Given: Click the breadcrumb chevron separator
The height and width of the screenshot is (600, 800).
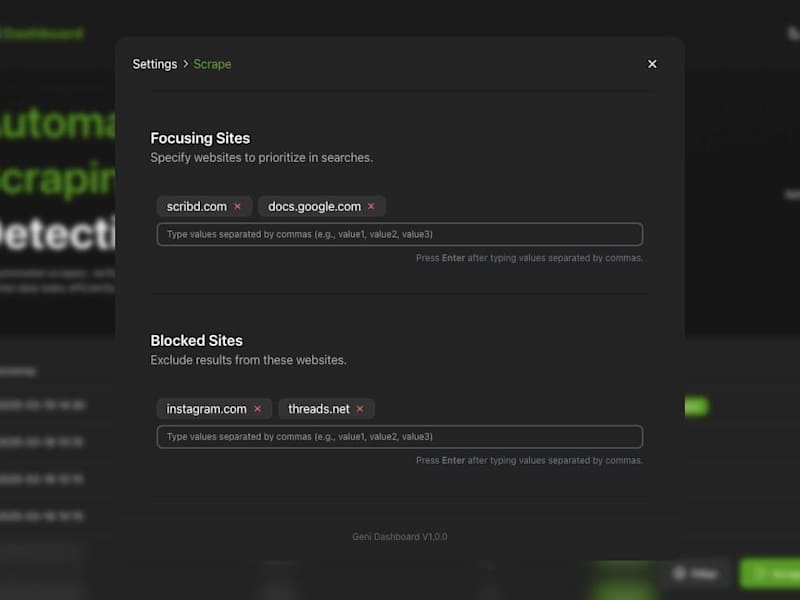Looking at the screenshot, I should 186,64.
